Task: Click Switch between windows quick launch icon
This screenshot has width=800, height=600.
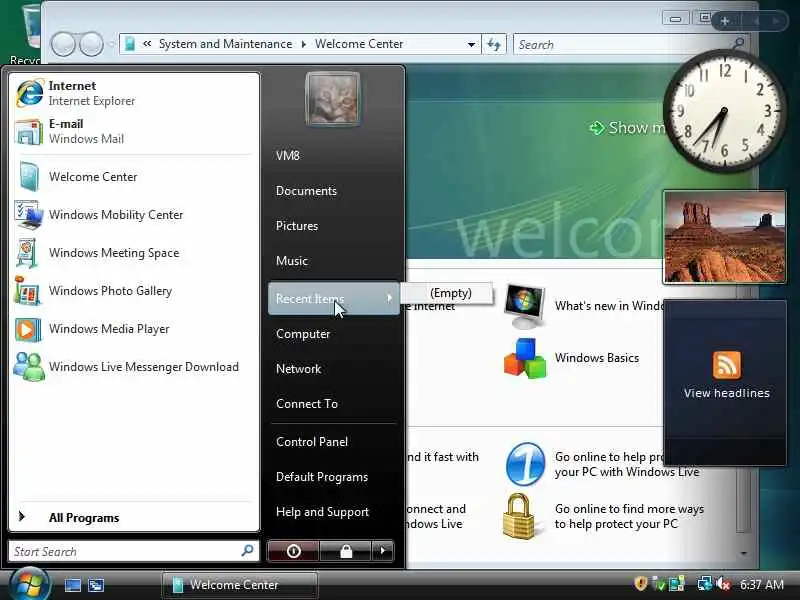Action: [x=96, y=585]
